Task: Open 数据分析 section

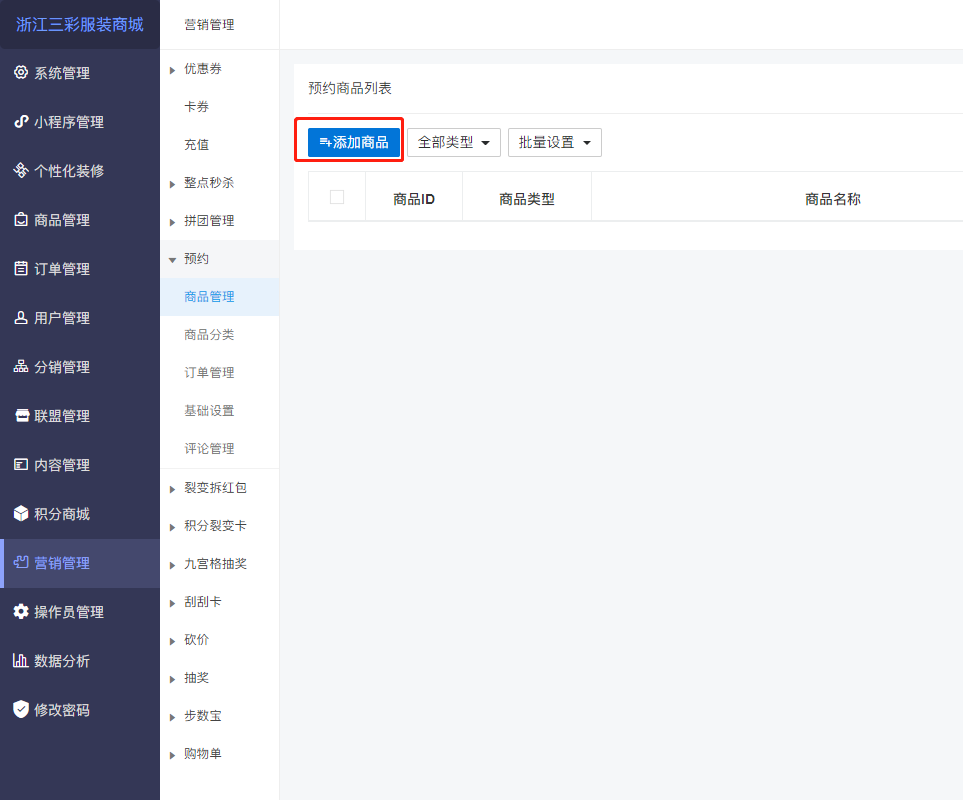Action: click(x=80, y=661)
